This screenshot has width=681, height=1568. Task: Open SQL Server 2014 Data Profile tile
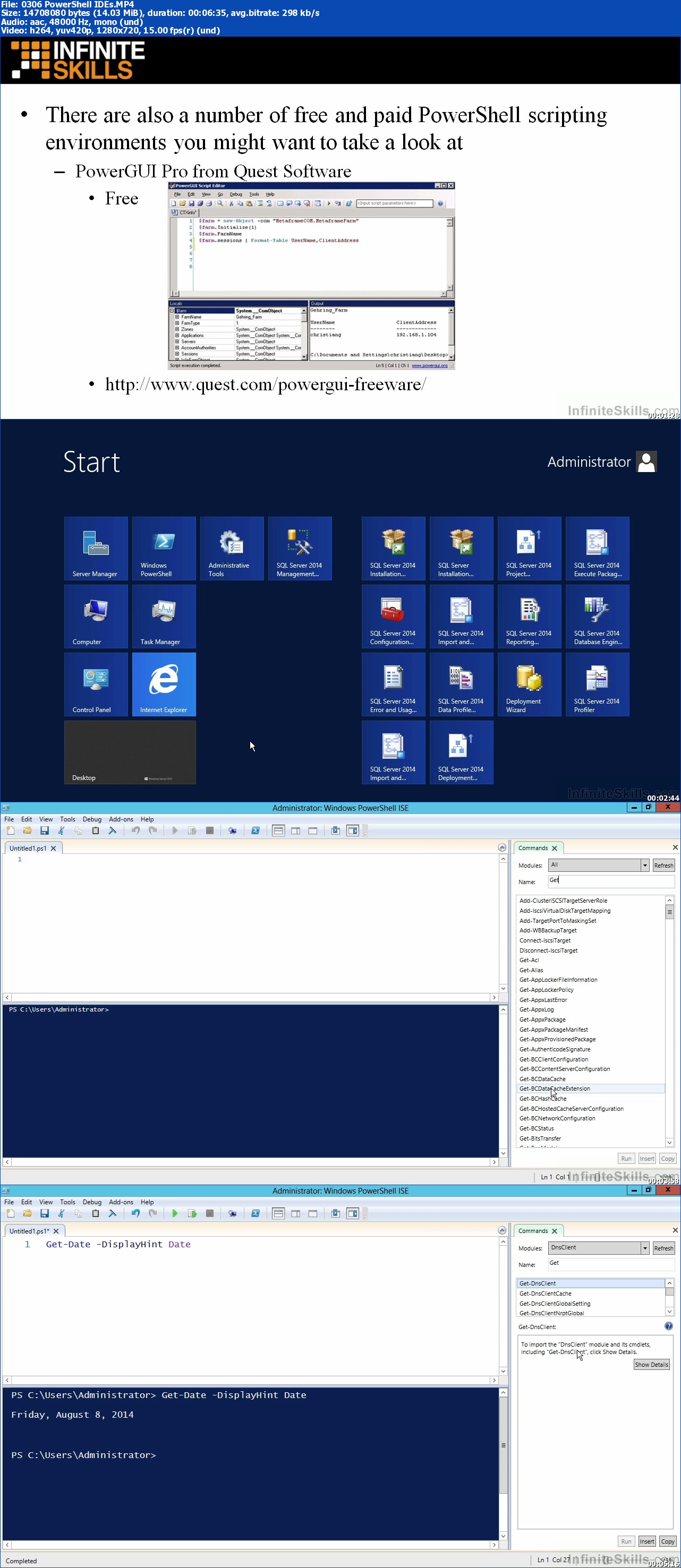pyautogui.click(x=461, y=684)
